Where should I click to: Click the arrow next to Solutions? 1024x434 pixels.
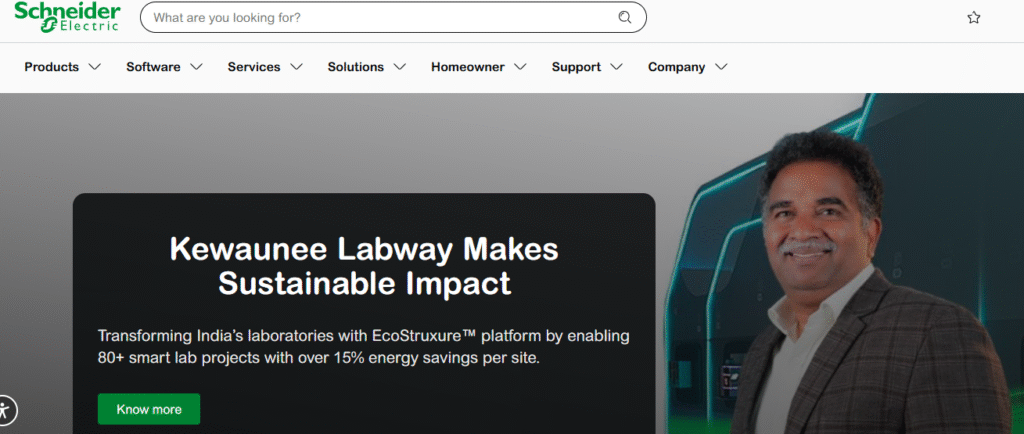click(400, 67)
